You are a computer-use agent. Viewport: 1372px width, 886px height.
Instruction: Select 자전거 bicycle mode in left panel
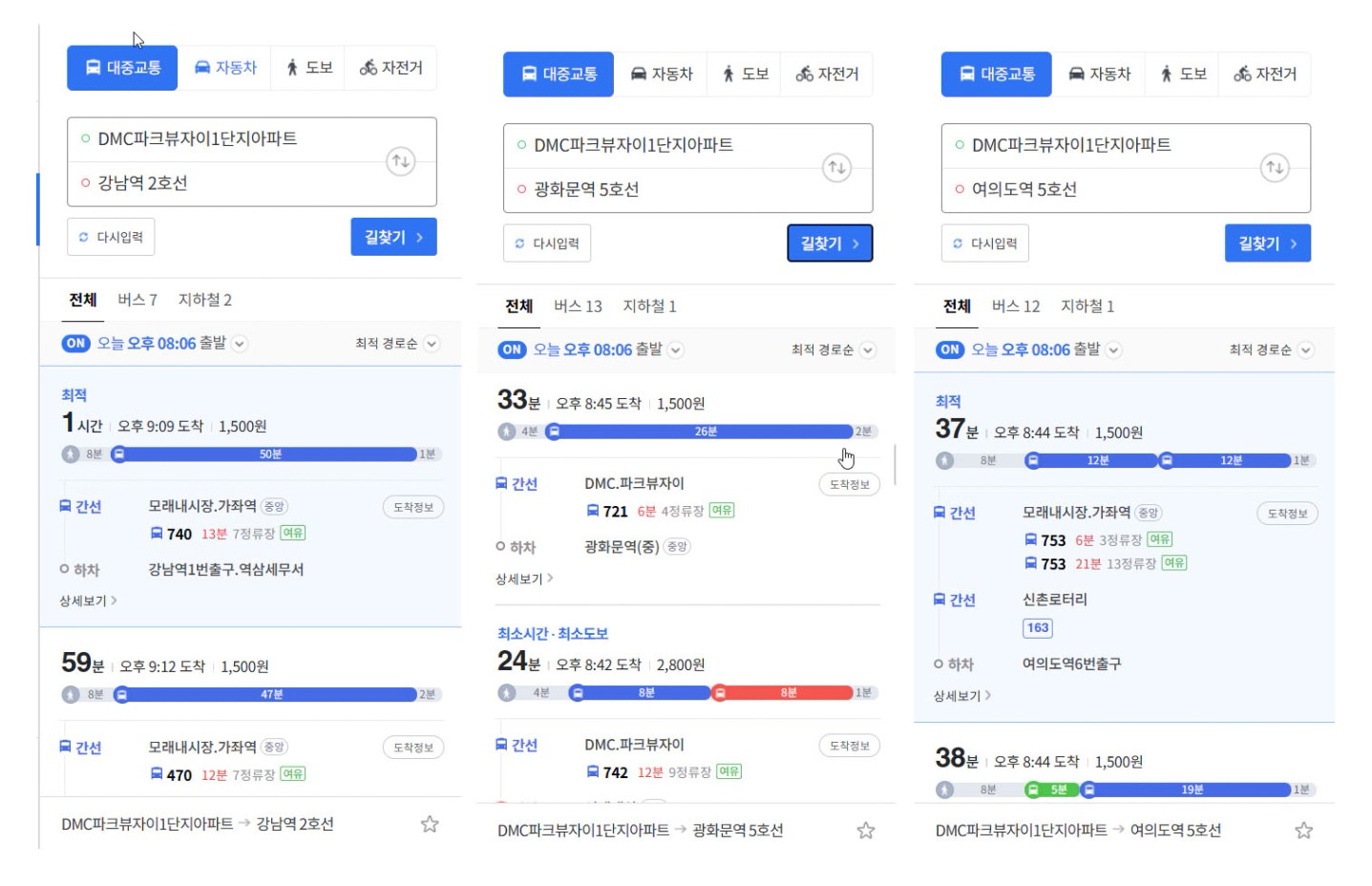point(391,68)
